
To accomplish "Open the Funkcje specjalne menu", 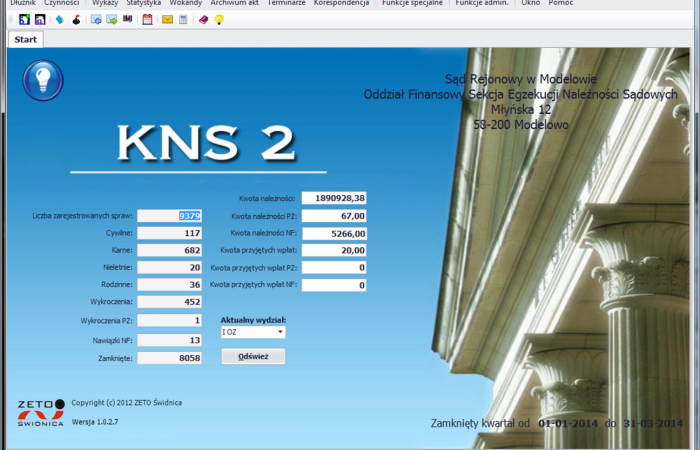I will (x=412, y=3).
